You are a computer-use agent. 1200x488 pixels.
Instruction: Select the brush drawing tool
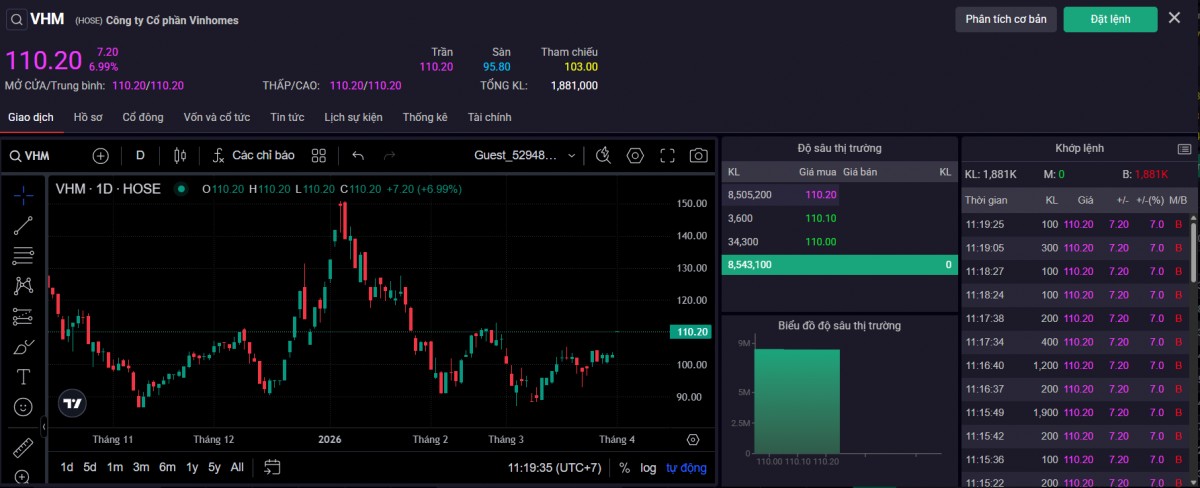(x=23, y=347)
